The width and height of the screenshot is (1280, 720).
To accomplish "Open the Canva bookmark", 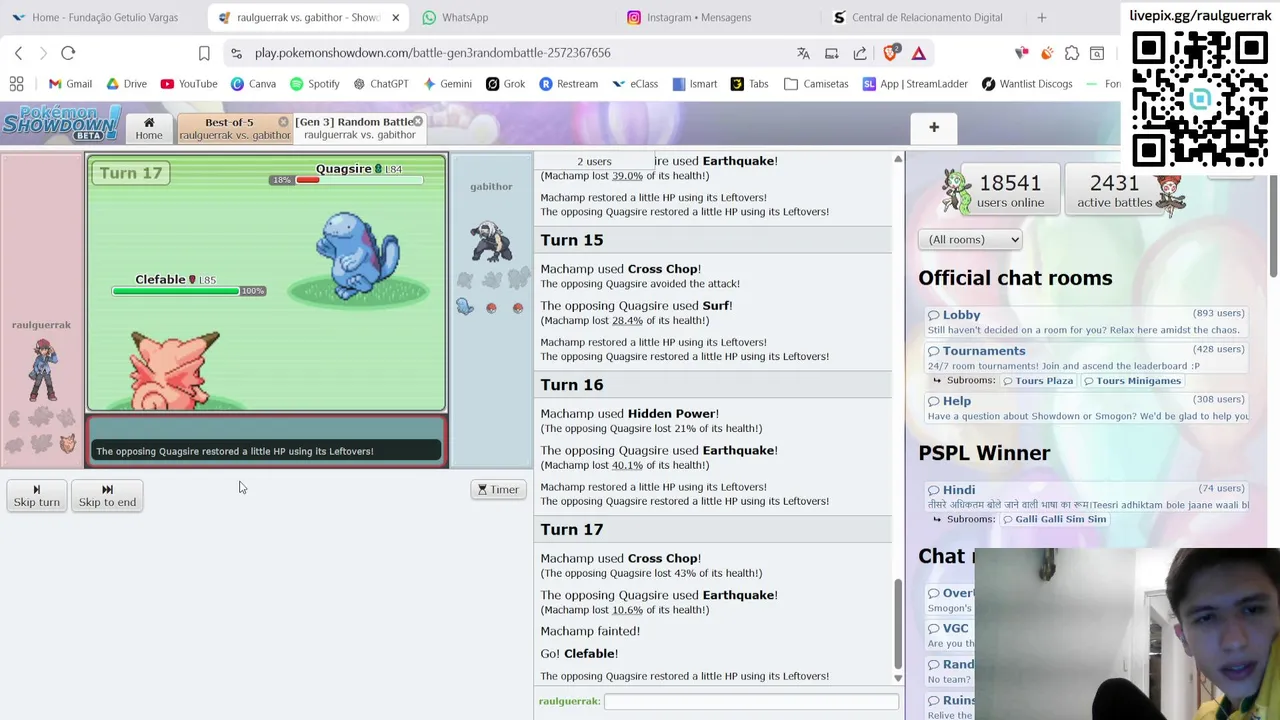I will click(x=253, y=84).
